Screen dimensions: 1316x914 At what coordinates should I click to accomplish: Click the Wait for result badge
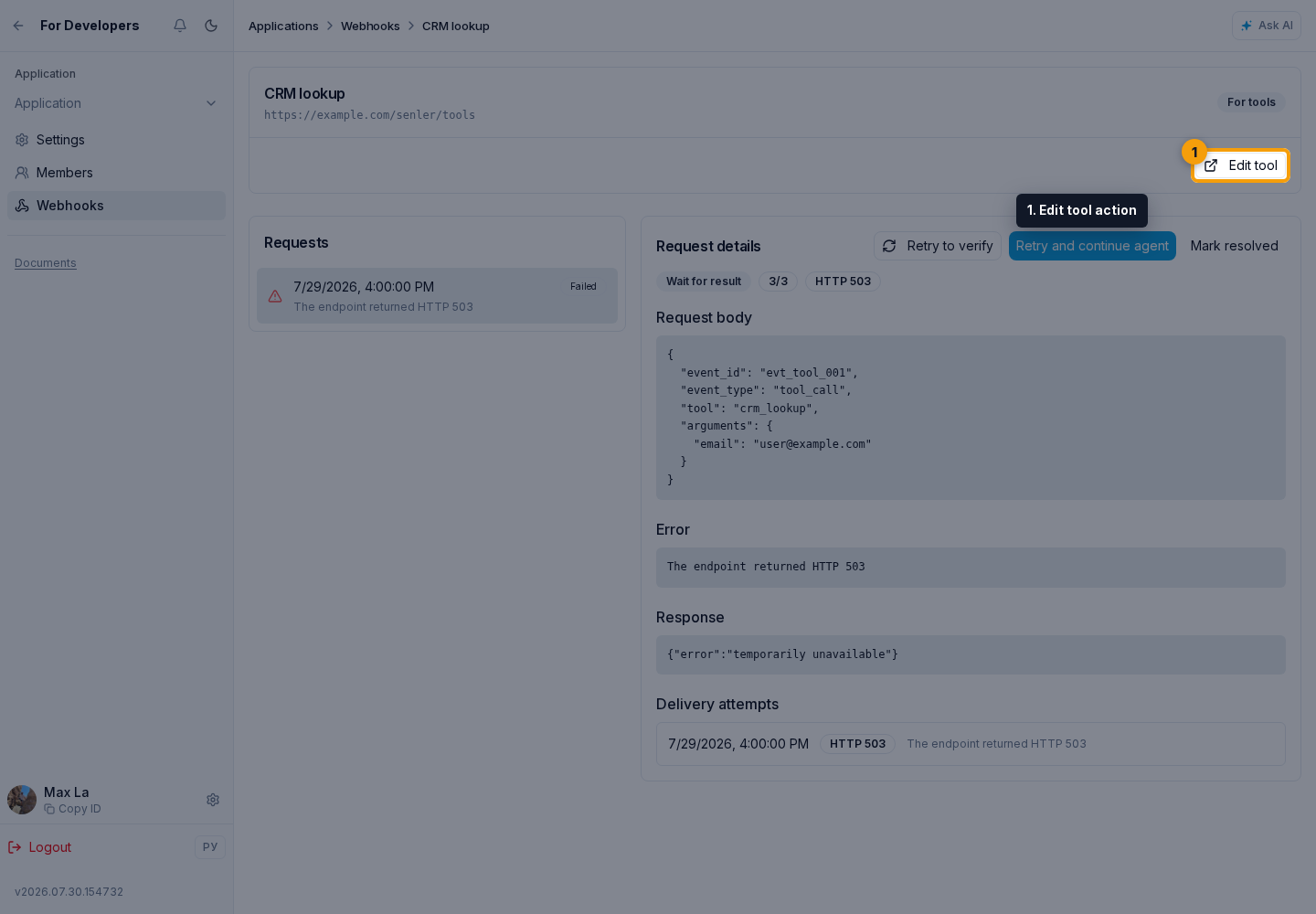(704, 282)
